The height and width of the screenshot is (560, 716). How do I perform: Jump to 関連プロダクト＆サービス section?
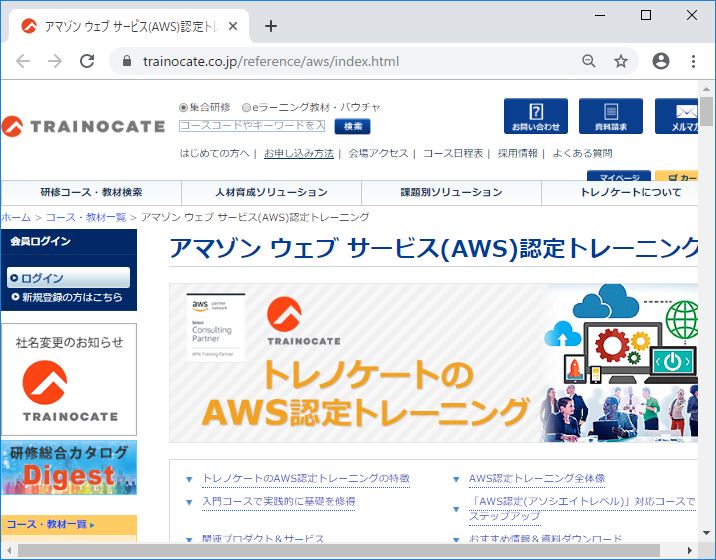click(x=263, y=538)
